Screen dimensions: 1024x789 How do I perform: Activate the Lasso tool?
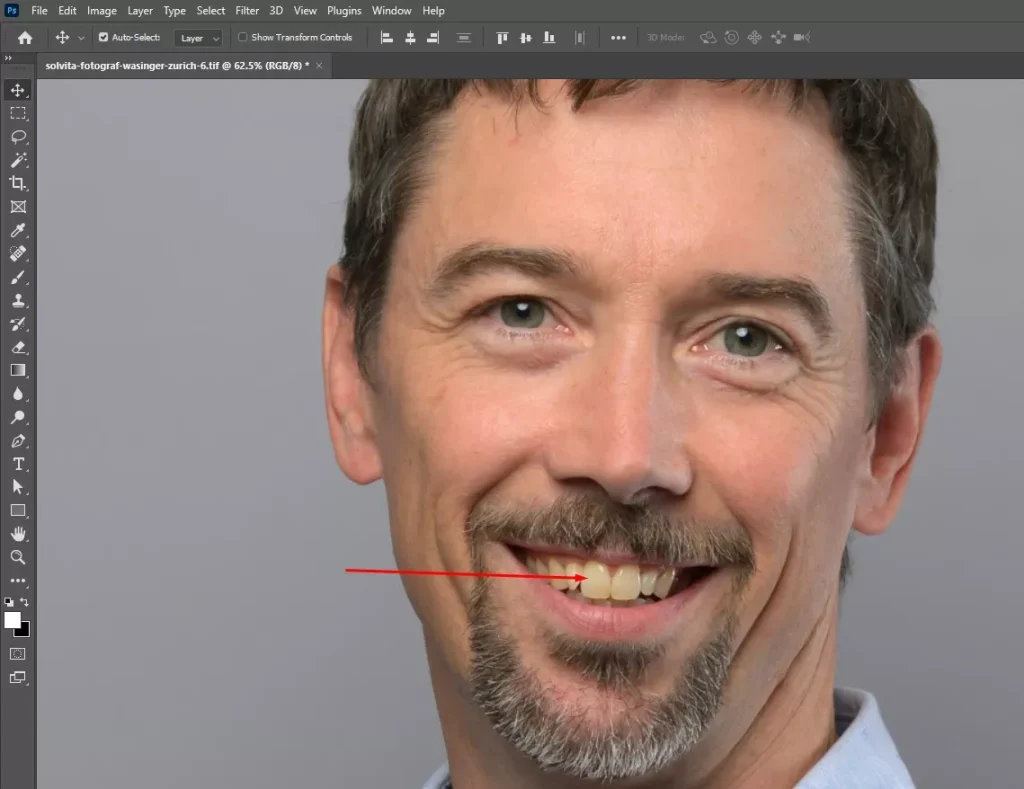18,137
